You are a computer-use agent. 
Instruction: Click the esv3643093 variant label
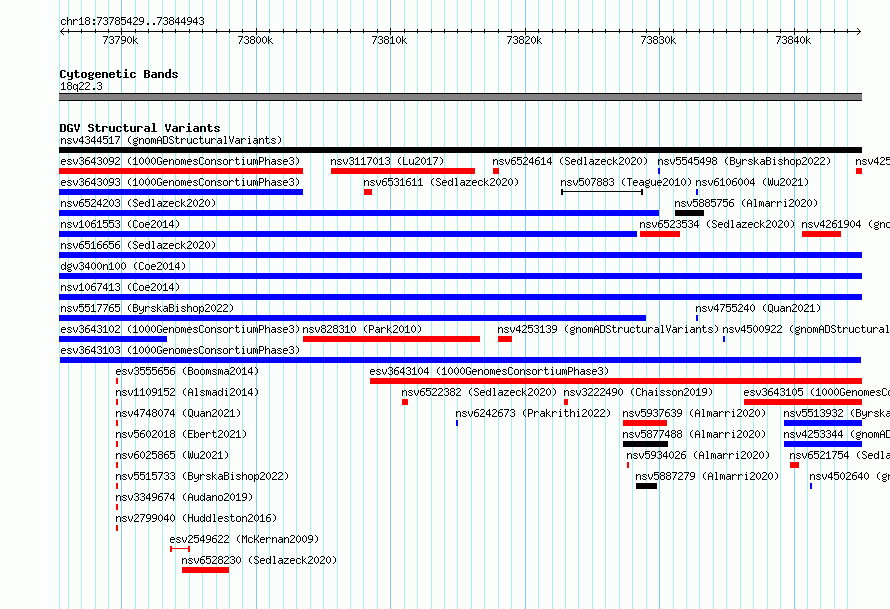click(x=180, y=182)
